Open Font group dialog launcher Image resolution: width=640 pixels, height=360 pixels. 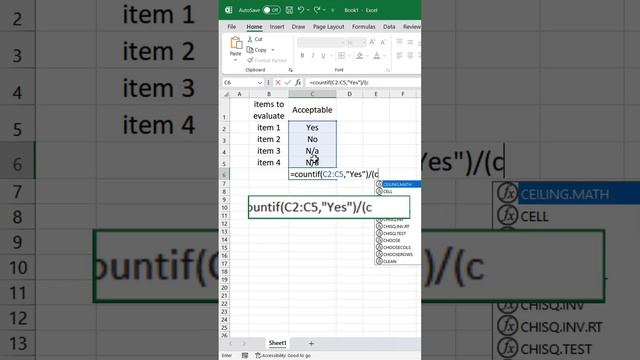387,70
